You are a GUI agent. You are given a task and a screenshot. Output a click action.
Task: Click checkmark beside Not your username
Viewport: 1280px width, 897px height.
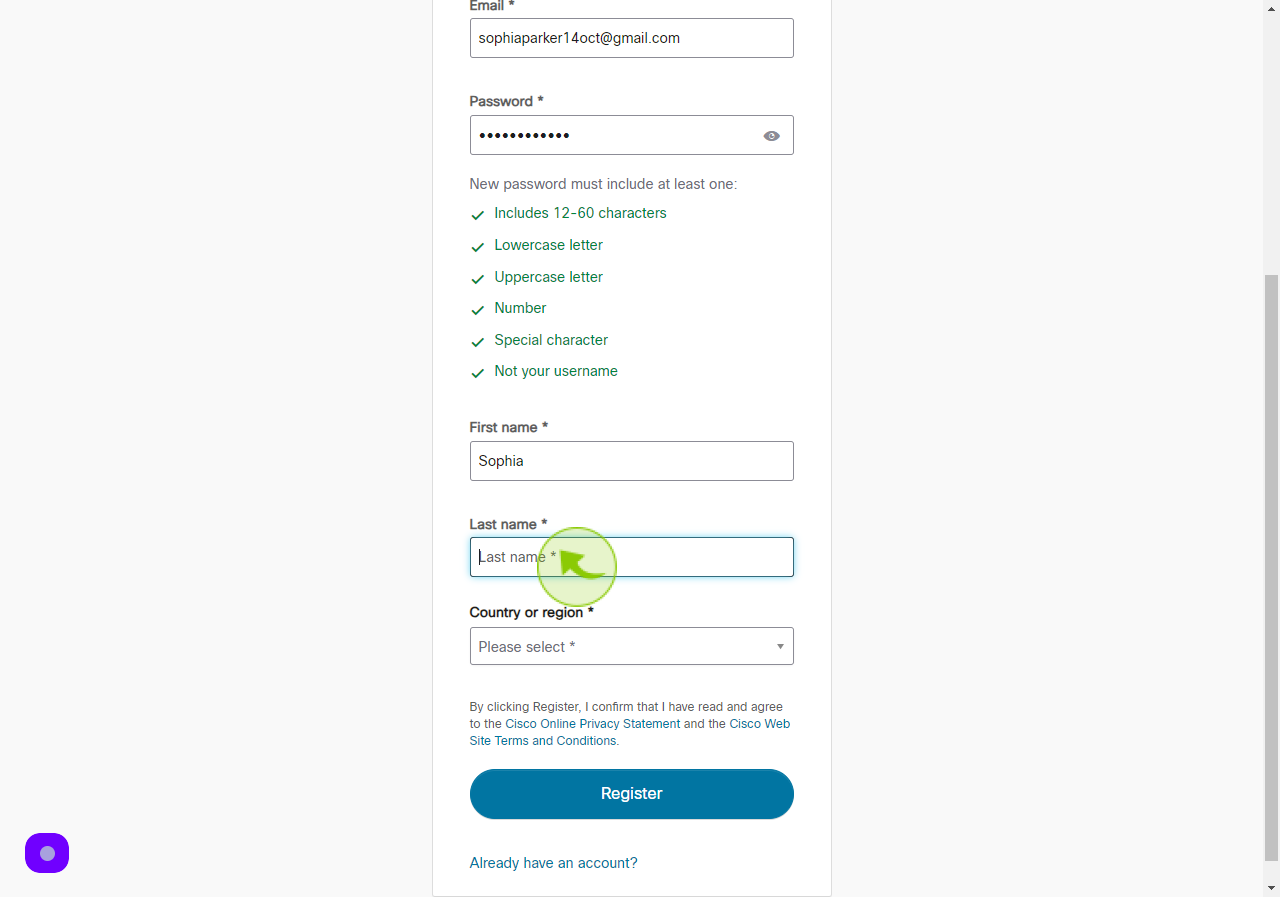click(x=478, y=373)
